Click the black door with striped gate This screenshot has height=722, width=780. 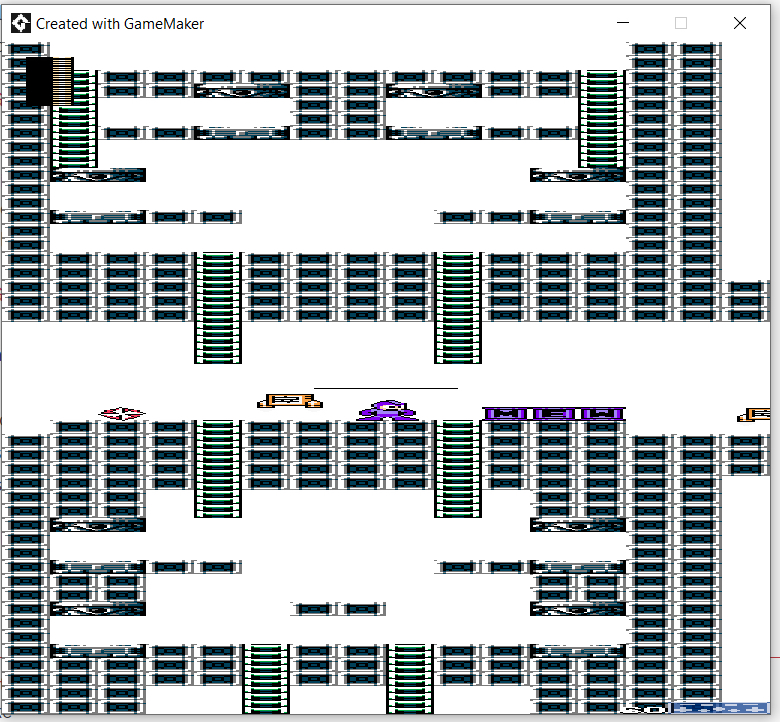[49, 80]
